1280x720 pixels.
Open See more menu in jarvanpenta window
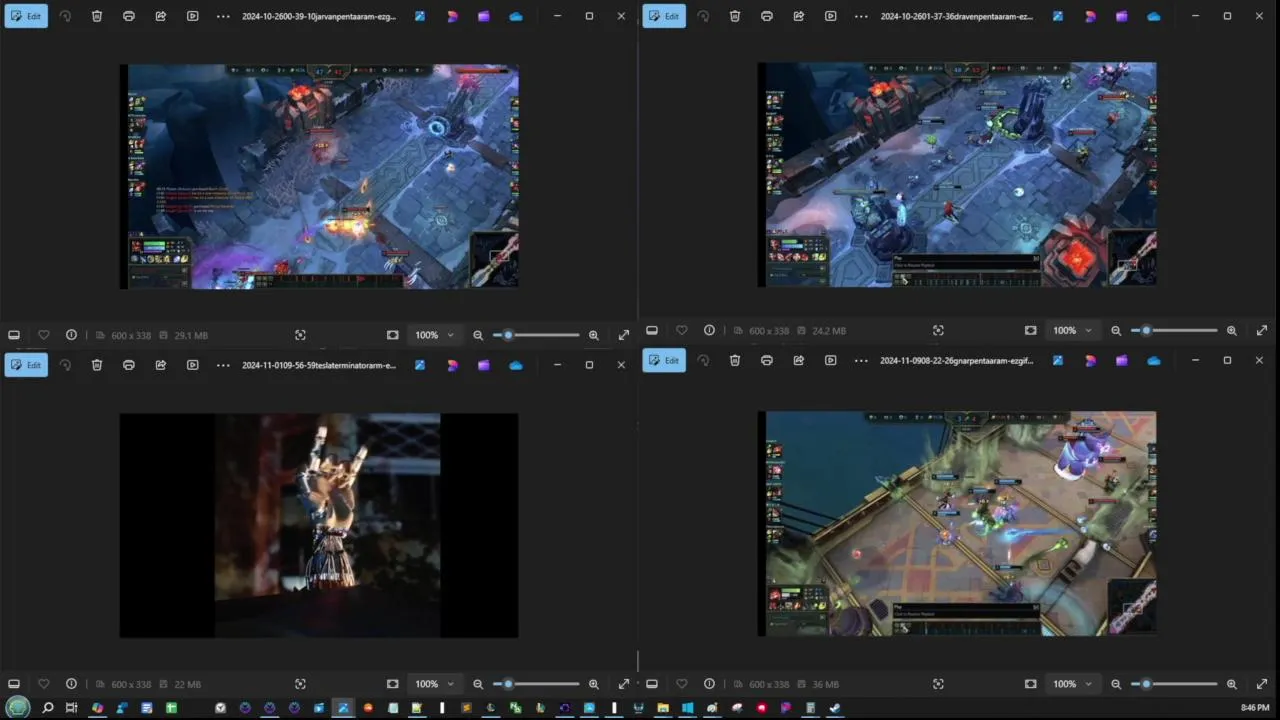pos(223,16)
